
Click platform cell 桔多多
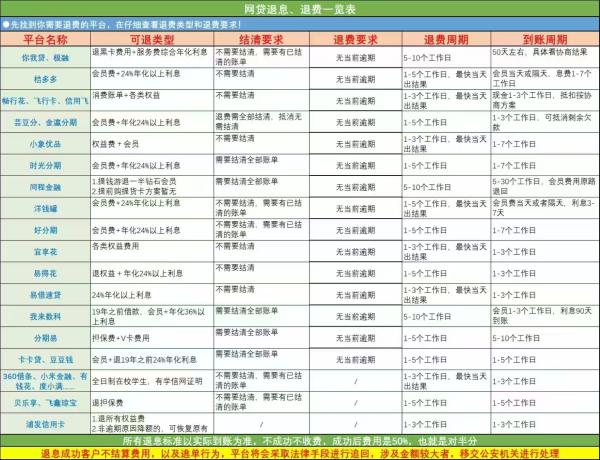pos(45,79)
